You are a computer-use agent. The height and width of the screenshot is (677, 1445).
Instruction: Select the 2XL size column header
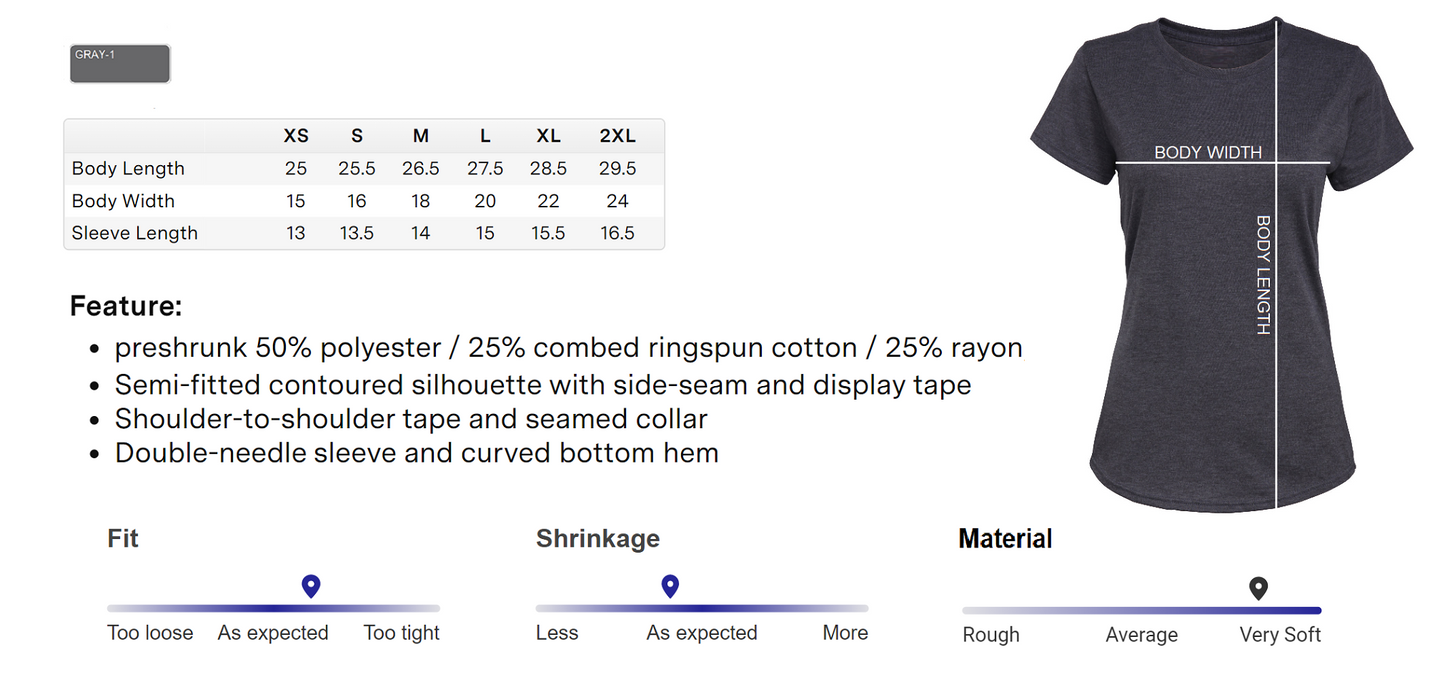[617, 136]
